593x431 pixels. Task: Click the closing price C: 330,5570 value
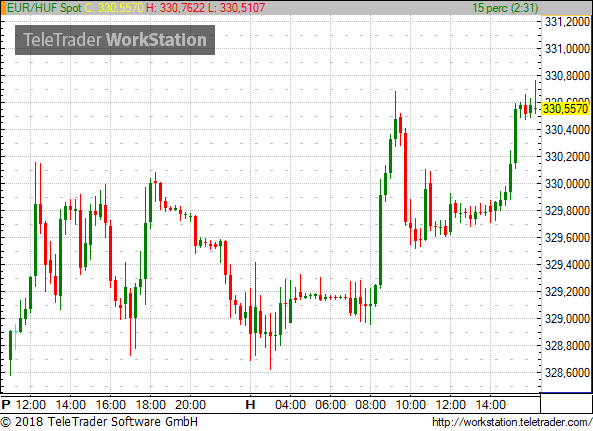pyautogui.click(x=114, y=8)
